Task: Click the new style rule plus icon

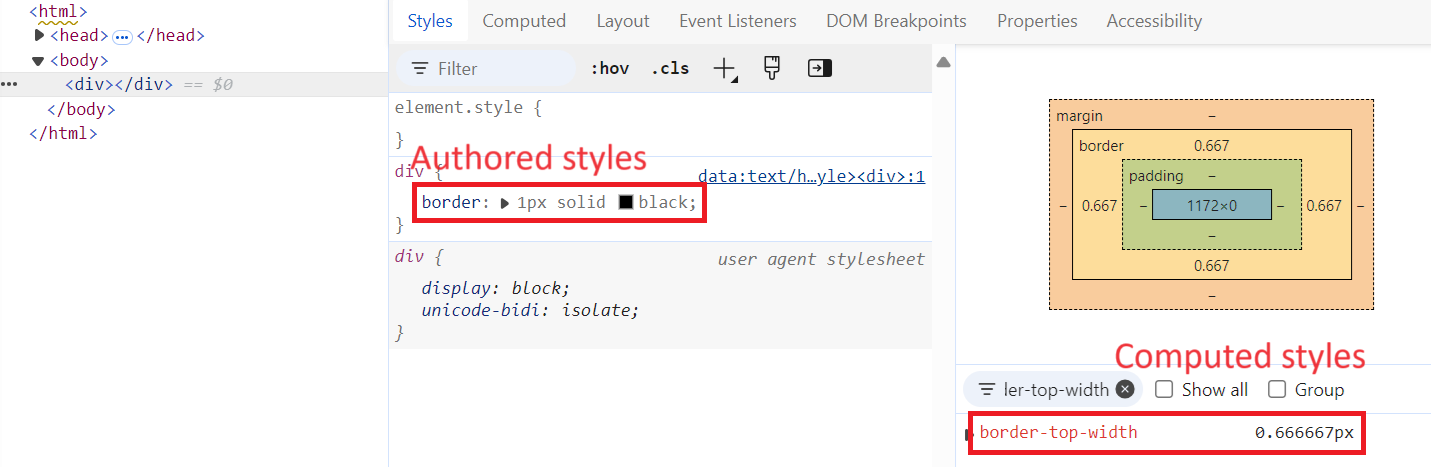Action: click(x=723, y=68)
